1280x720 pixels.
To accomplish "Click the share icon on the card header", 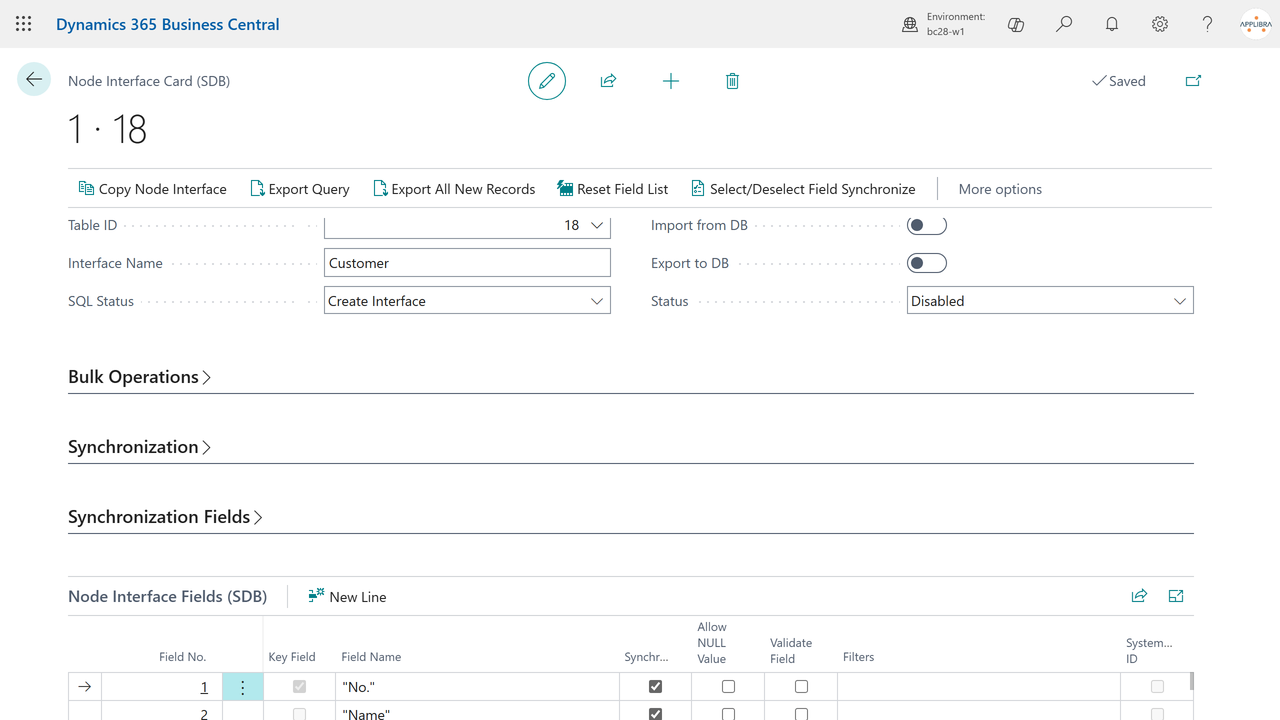I will click(608, 81).
